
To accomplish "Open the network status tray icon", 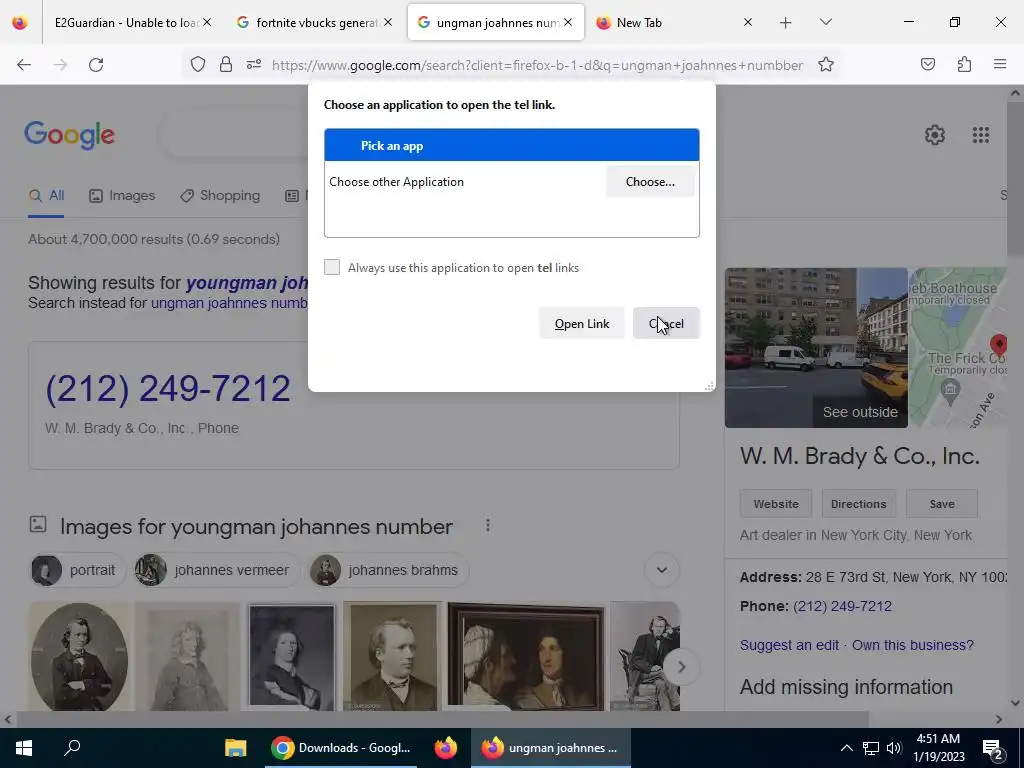I will click(x=871, y=748).
